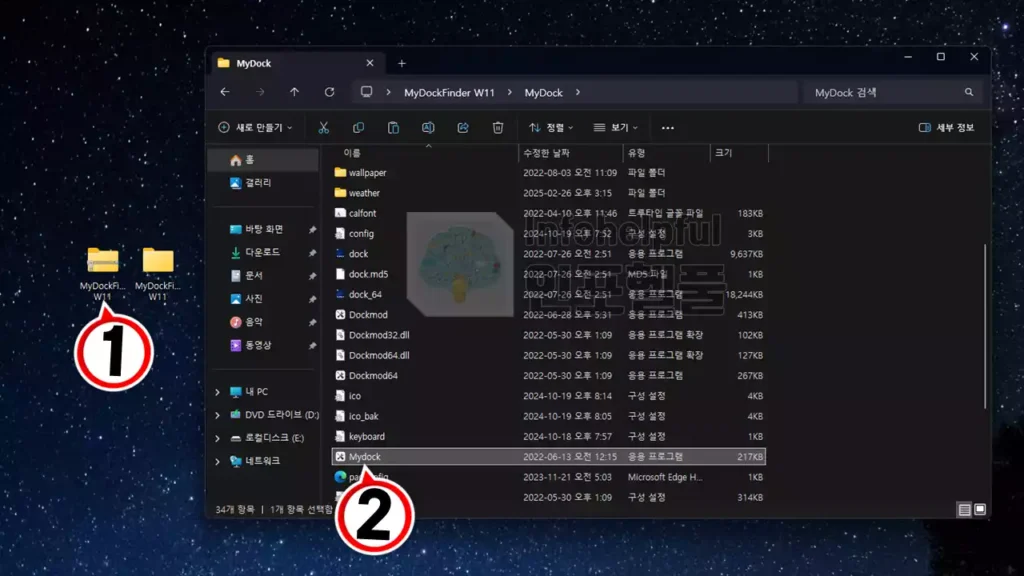Close the MyDock tab
This screenshot has height=576, width=1024.
click(370, 63)
